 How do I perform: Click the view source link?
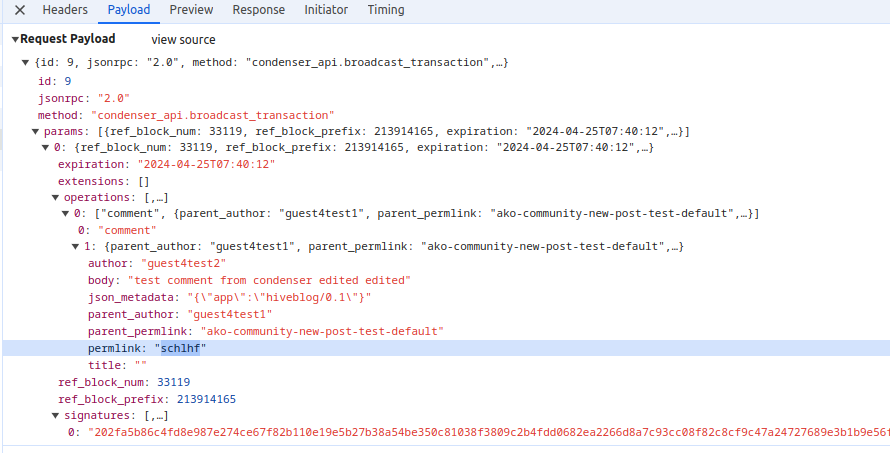pyautogui.click(x=183, y=40)
